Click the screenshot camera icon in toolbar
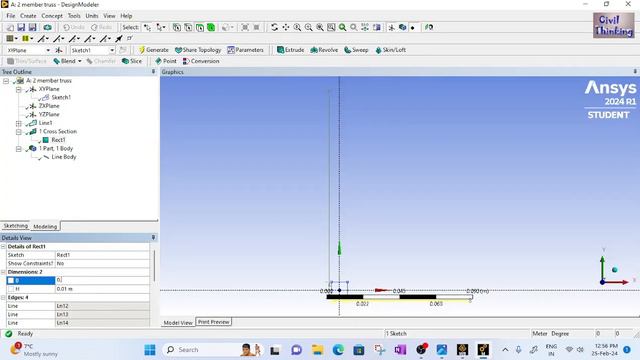 tap(47, 27)
